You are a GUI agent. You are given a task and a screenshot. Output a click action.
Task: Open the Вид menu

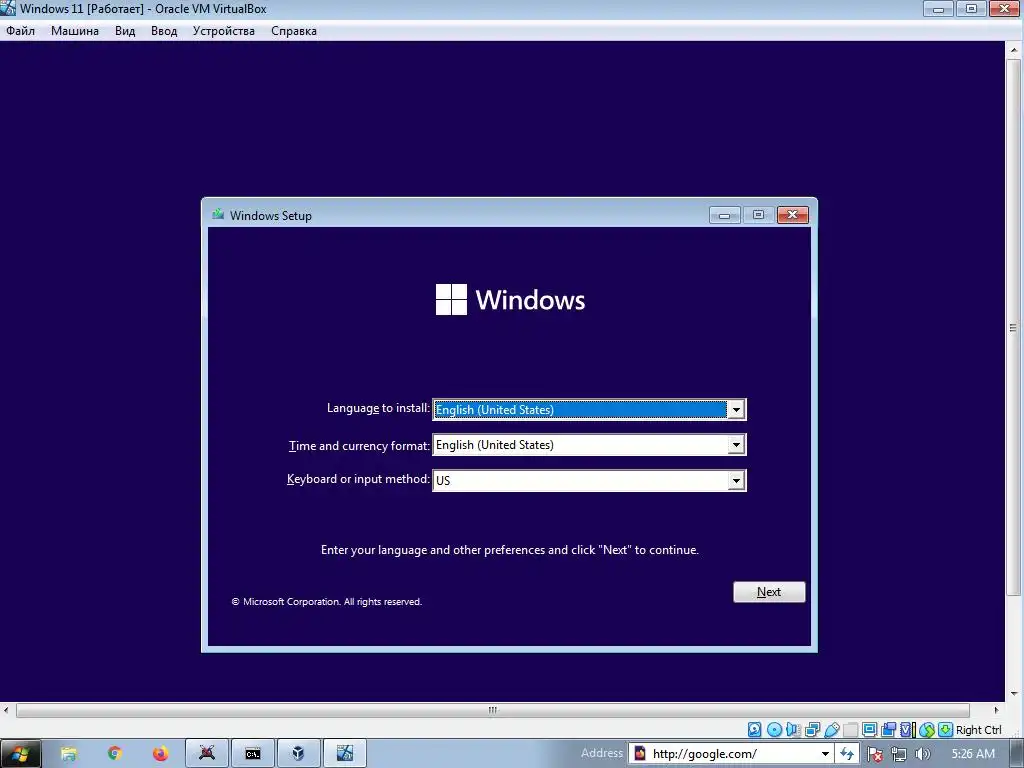click(125, 31)
